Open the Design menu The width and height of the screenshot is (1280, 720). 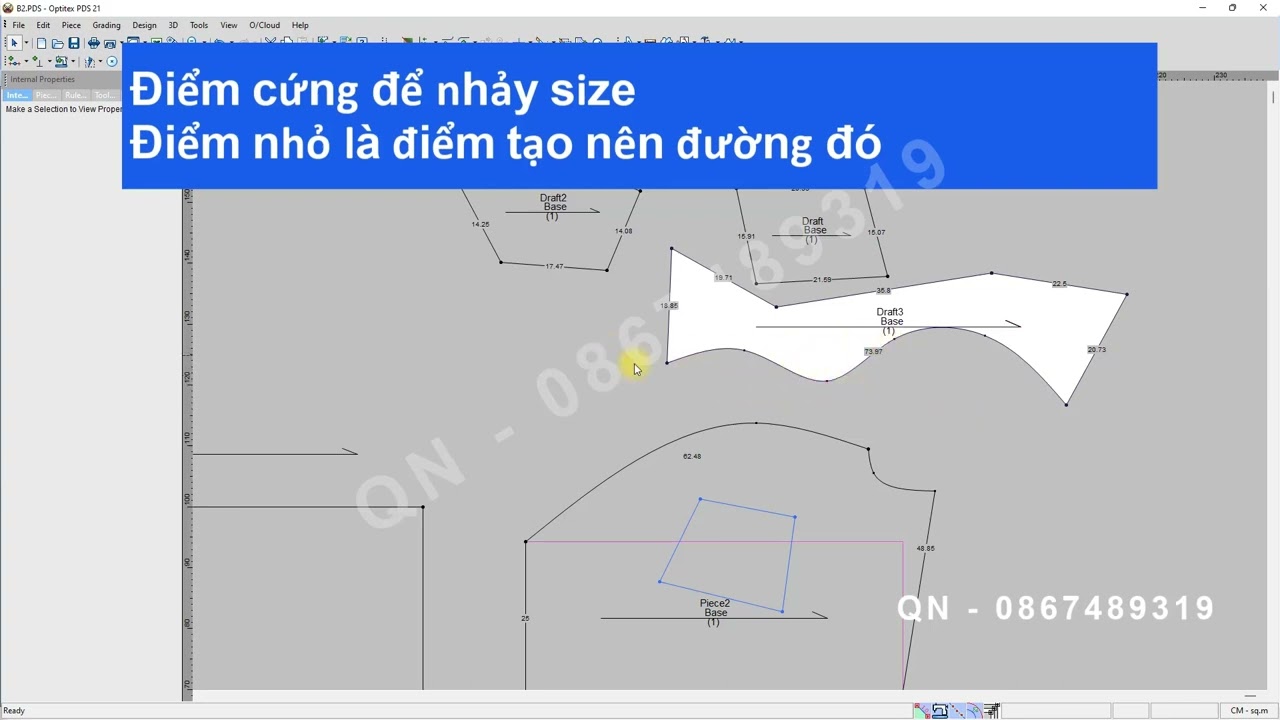click(x=144, y=25)
